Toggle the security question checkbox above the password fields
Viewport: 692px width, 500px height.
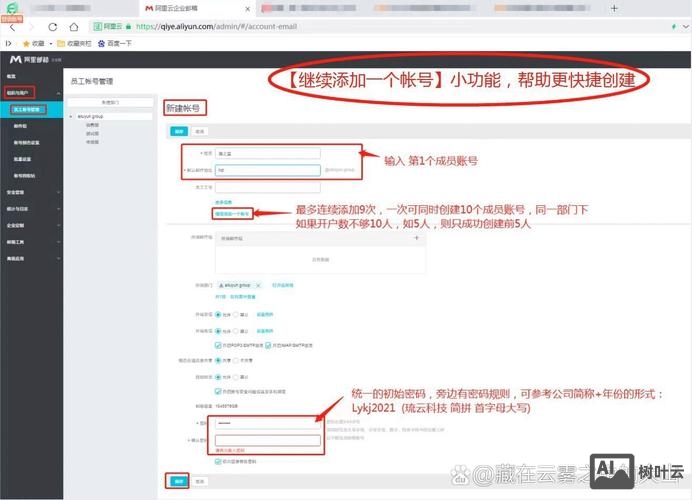[218, 391]
